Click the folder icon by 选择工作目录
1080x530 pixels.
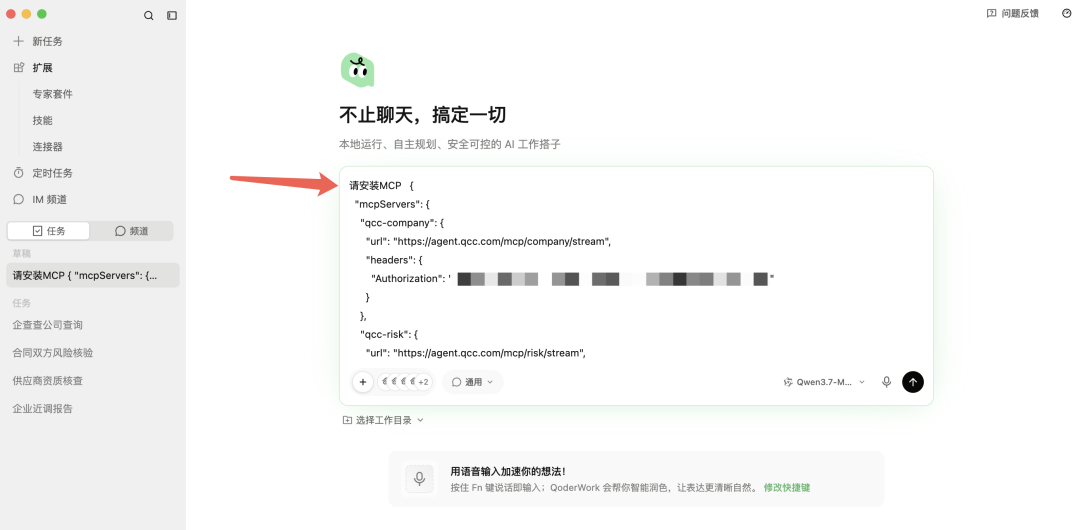click(347, 420)
